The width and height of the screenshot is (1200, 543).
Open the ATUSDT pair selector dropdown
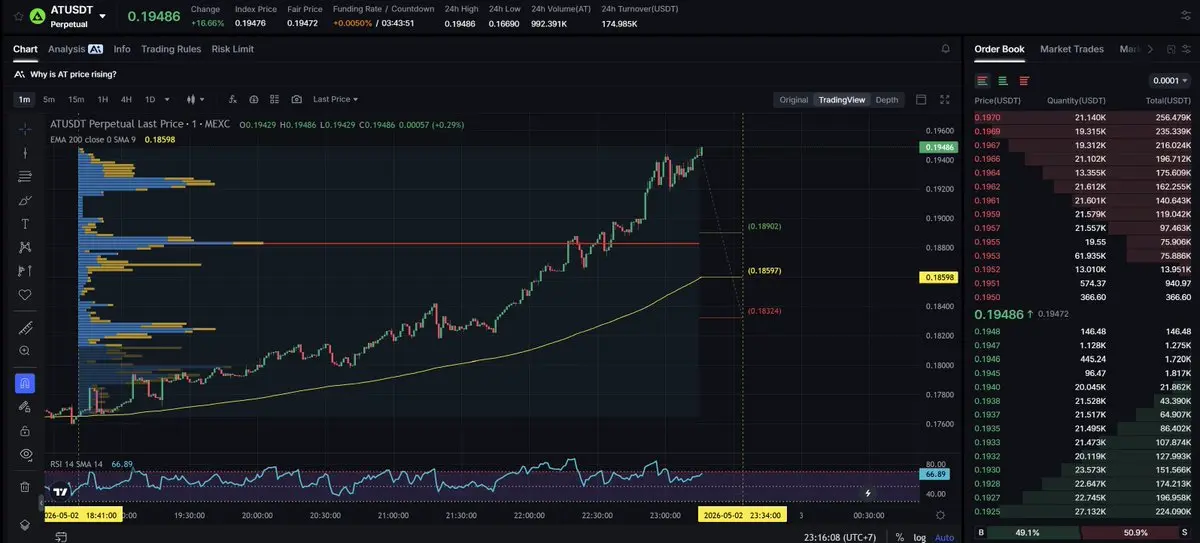pyautogui.click(x=101, y=16)
